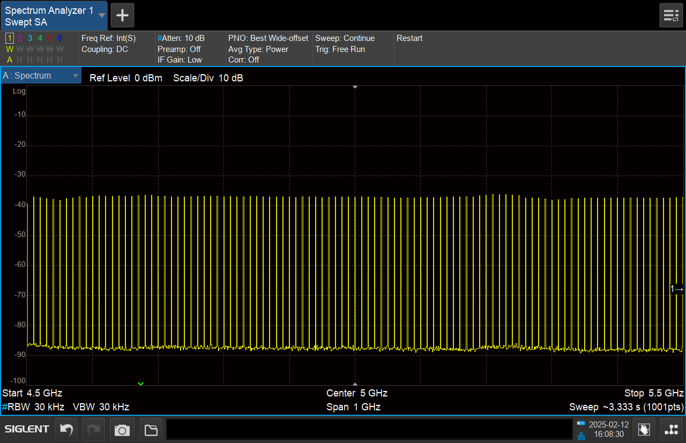
Task: Expand the 'A: Spectrum' window dropdown
Action: pos(75,76)
